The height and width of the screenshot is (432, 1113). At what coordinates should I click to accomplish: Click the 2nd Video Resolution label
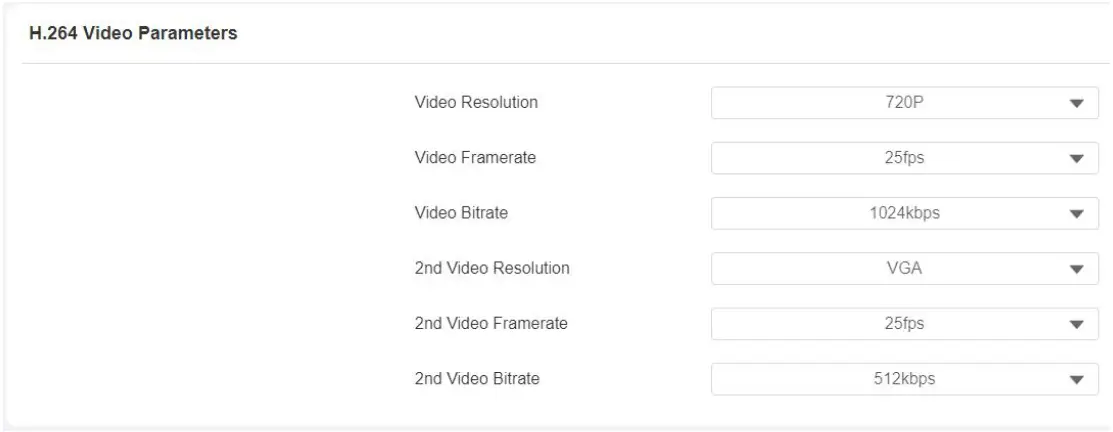[492, 269]
